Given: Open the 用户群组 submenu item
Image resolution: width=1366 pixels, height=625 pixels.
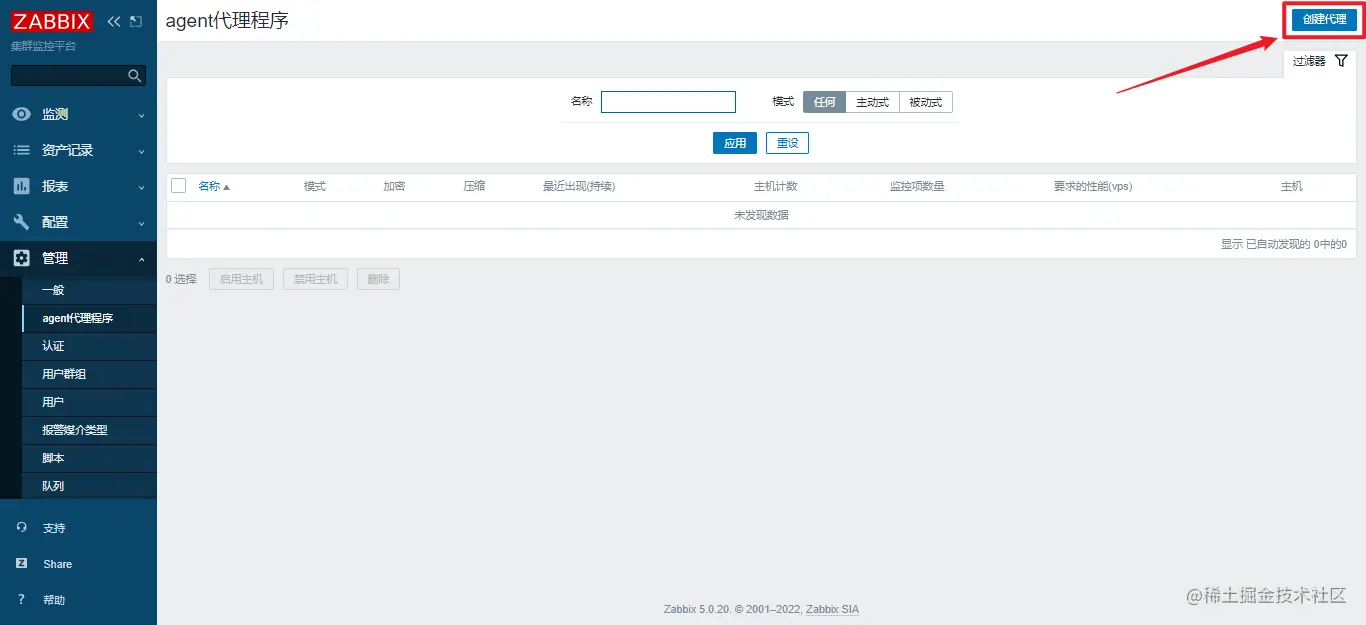Looking at the screenshot, I should click(x=89, y=374).
